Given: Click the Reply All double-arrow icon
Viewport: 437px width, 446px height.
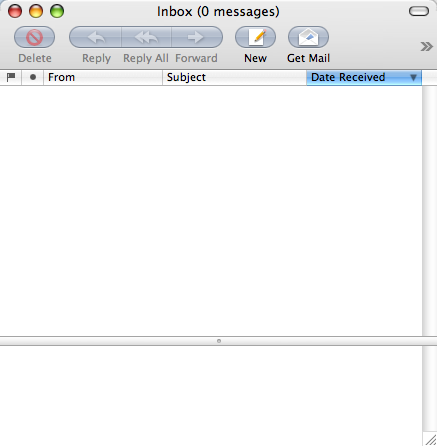Looking at the screenshot, I should pyautogui.click(x=146, y=37).
